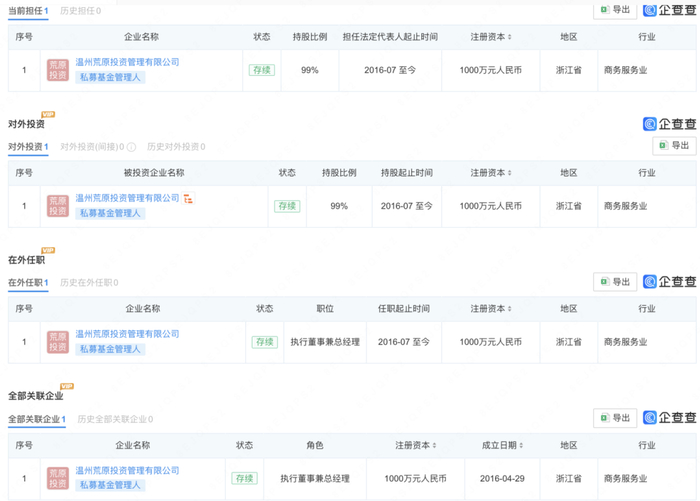
Task: Switch to the 历史担任 tab
Action: click(80, 11)
